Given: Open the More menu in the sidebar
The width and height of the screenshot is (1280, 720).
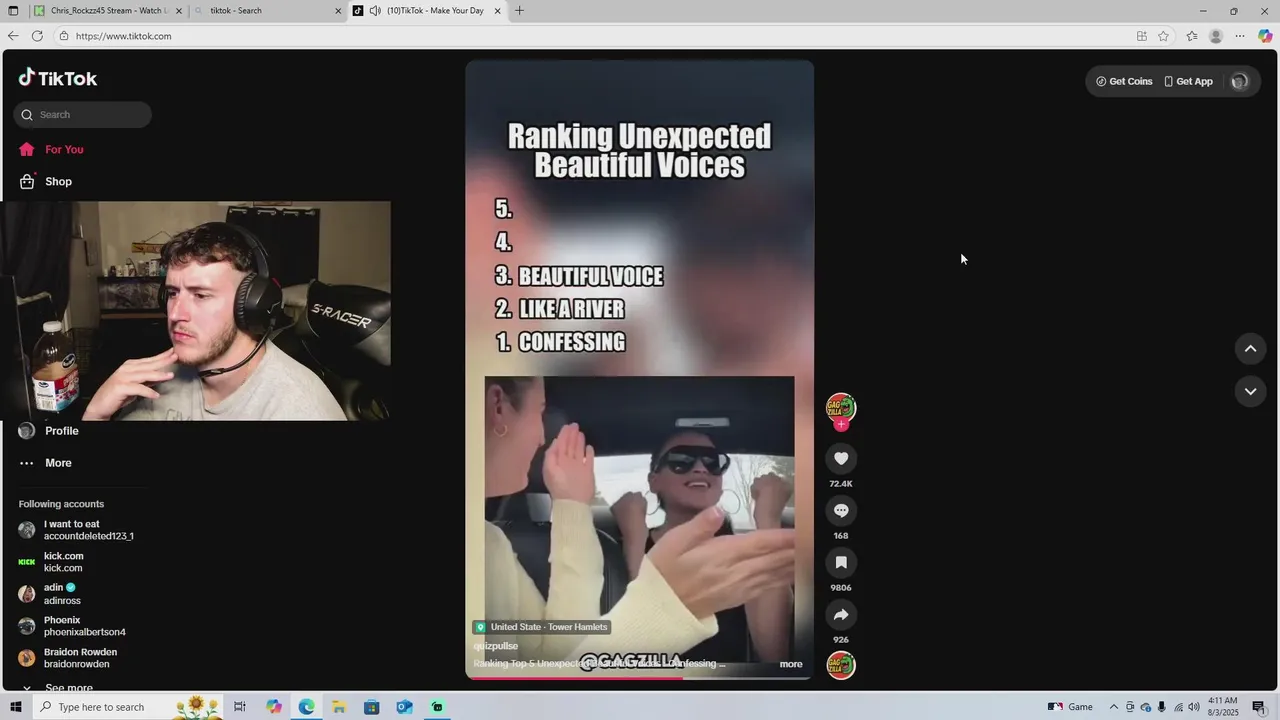Looking at the screenshot, I should (46, 463).
